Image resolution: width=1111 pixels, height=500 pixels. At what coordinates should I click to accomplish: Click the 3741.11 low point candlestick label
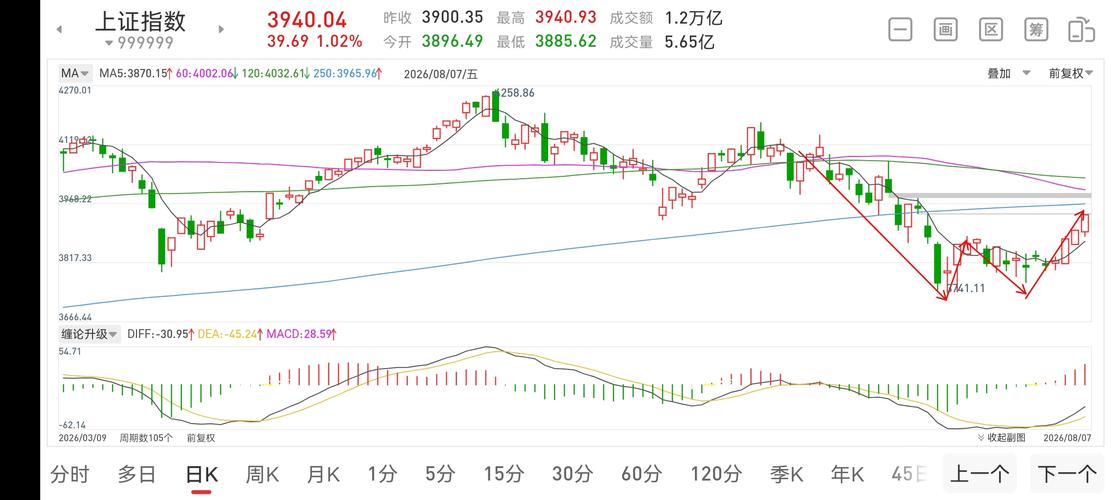966,288
